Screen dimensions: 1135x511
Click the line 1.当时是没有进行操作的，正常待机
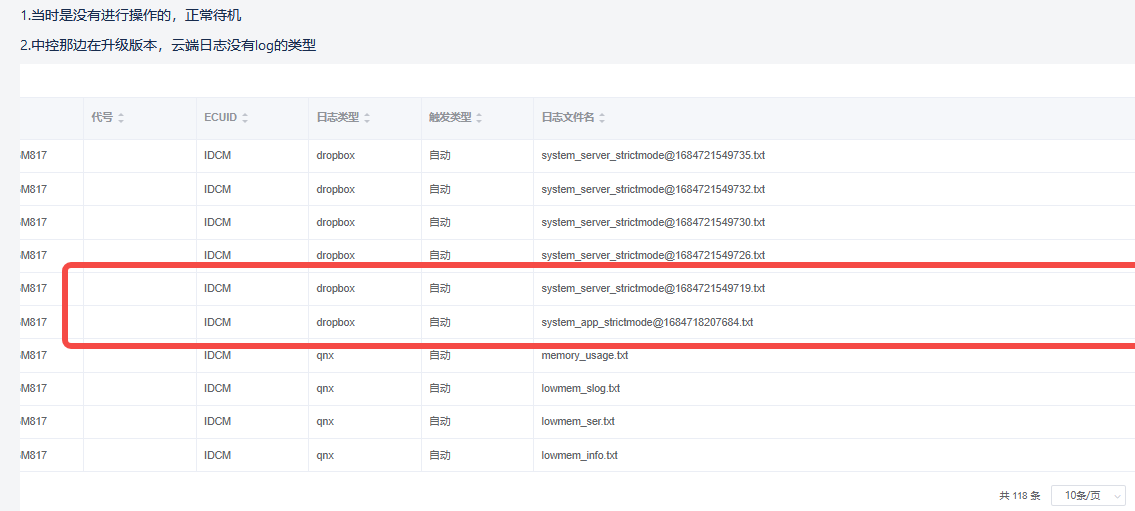[x=131, y=15]
